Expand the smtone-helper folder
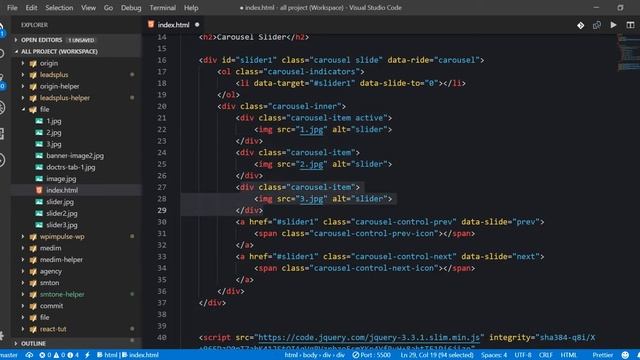Viewport: 640px width, 360px height. pos(62,294)
